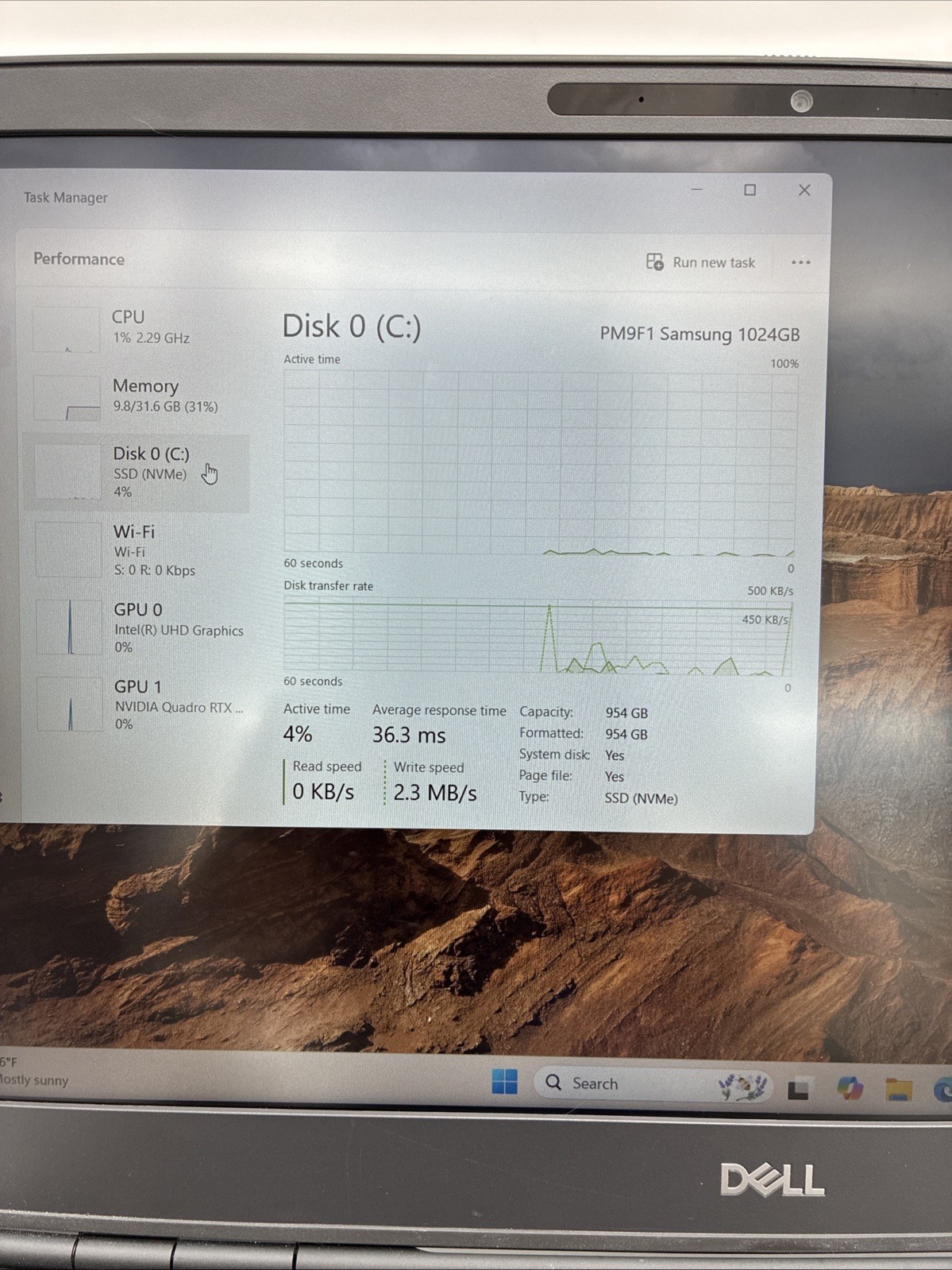Screen dimensions: 952x1270
Task: Open Copilot from the taskbar
Action: click(850, 1088)
